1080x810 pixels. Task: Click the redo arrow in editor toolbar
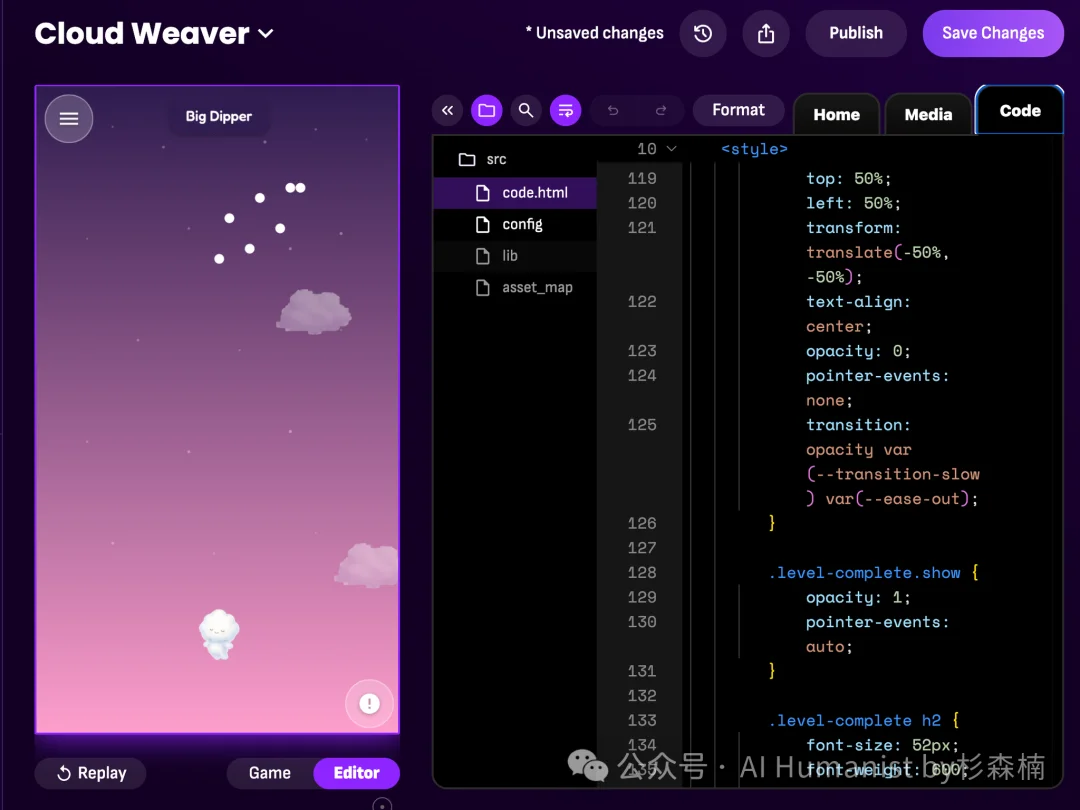click(x=661, y=110)
